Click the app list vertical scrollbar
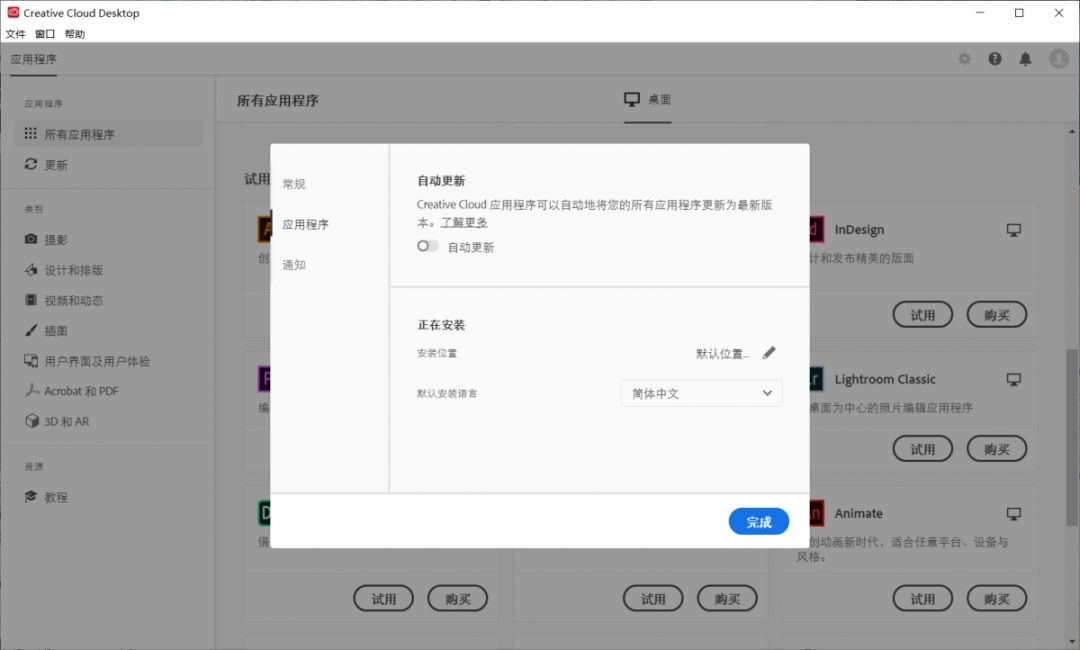This screenshot has height=650, width=1080. 1072,437
